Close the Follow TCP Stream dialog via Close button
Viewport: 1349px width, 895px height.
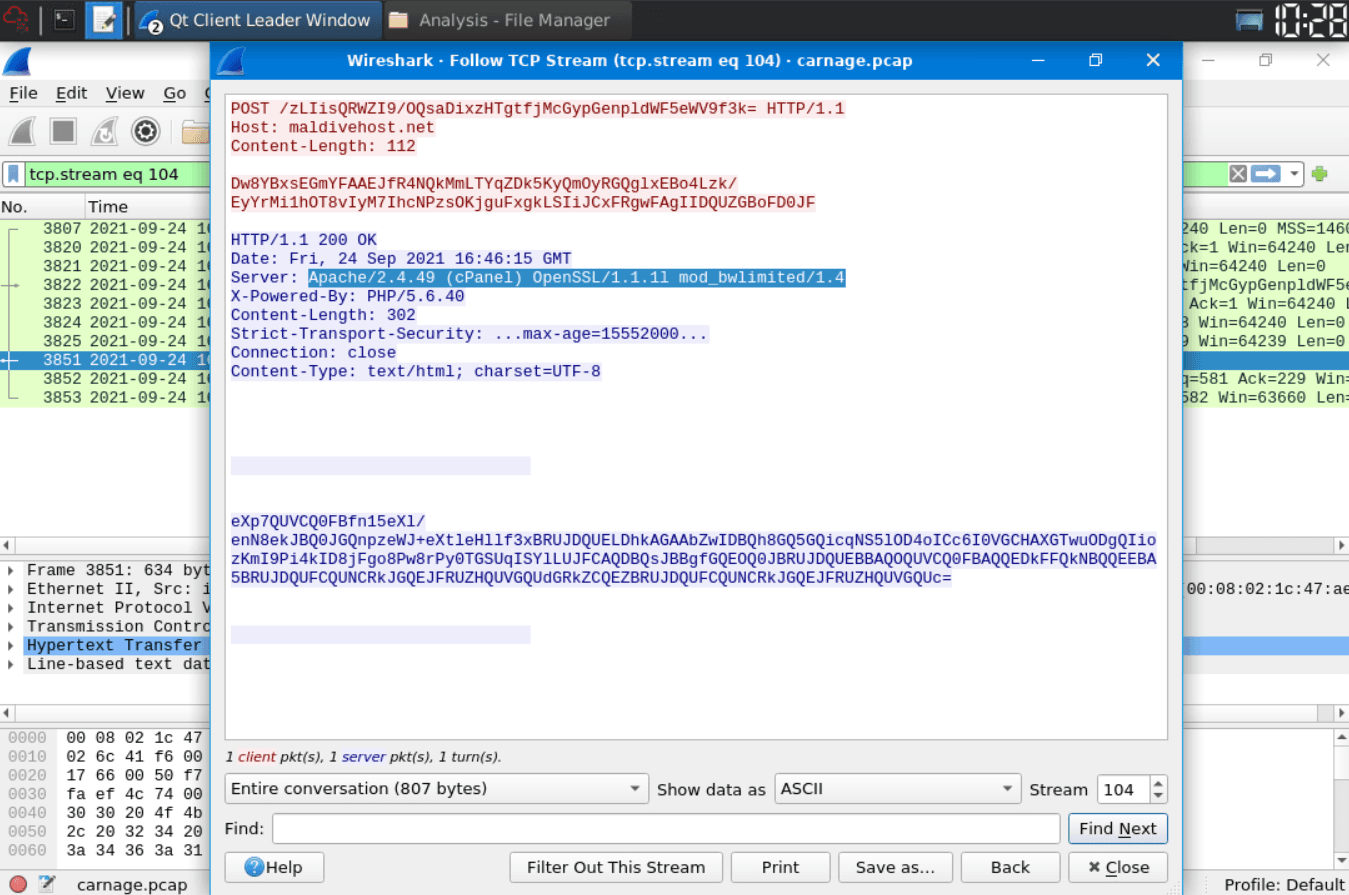click(1118, 867)
